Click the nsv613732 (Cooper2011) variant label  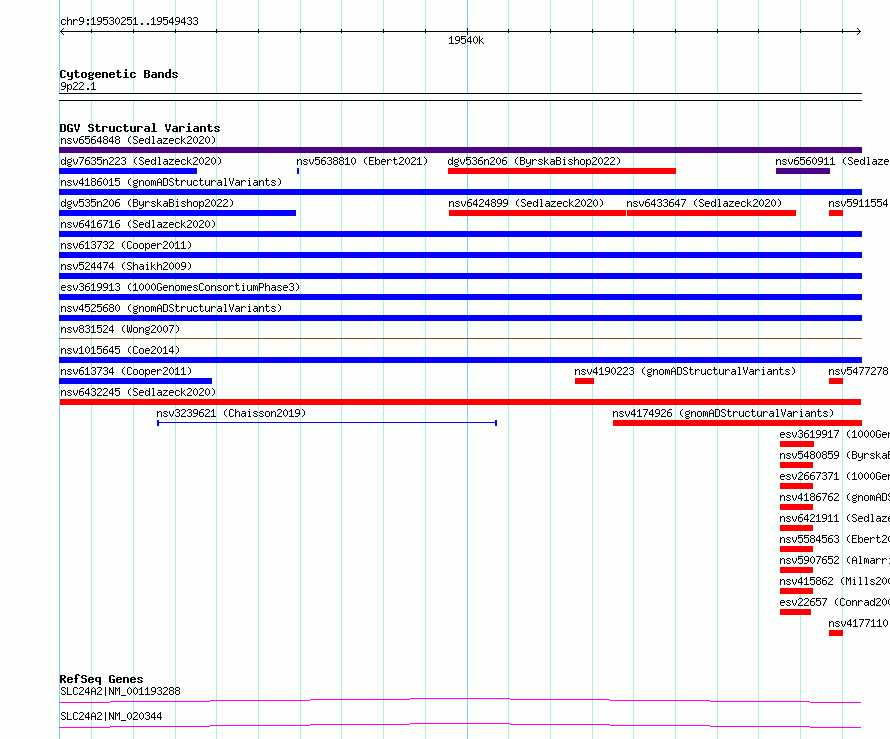pos(126,245)
